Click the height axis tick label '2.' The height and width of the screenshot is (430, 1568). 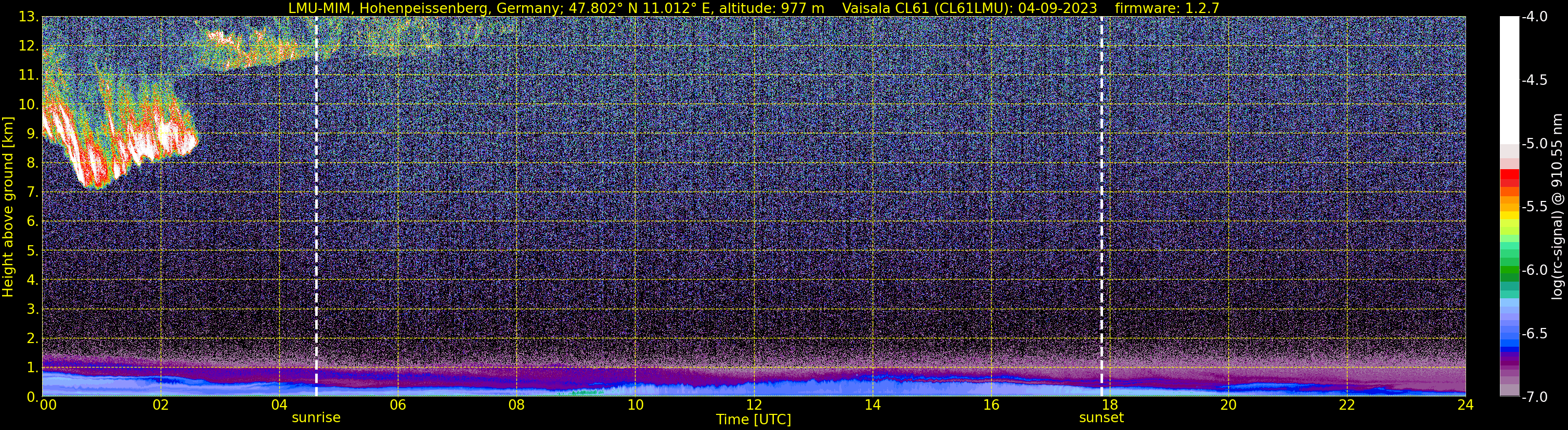click(32, 339)
